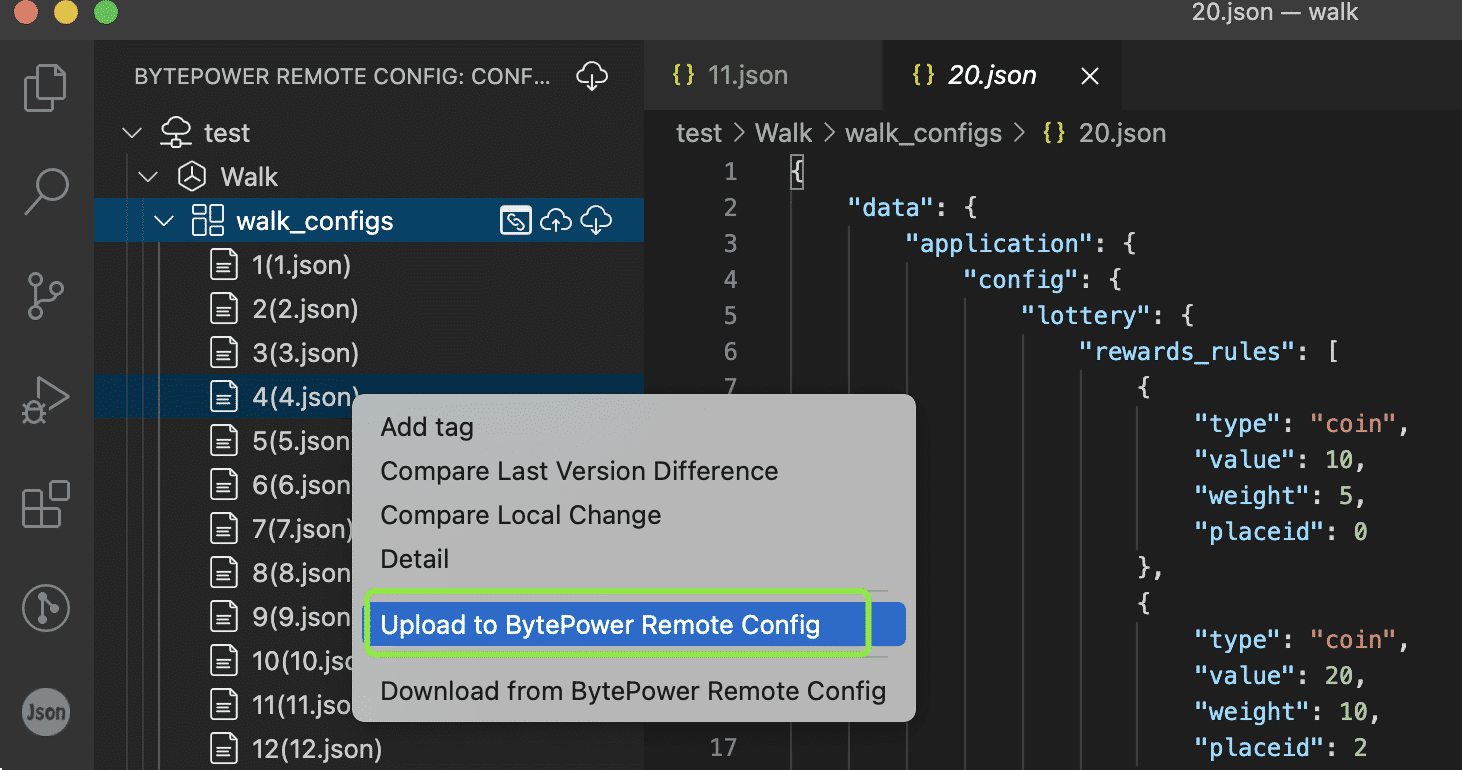This screenshot has width=1462, height=770.
Task: Open the Git graph circular icon
Action: pyautogui.click(x=46, y=608)
